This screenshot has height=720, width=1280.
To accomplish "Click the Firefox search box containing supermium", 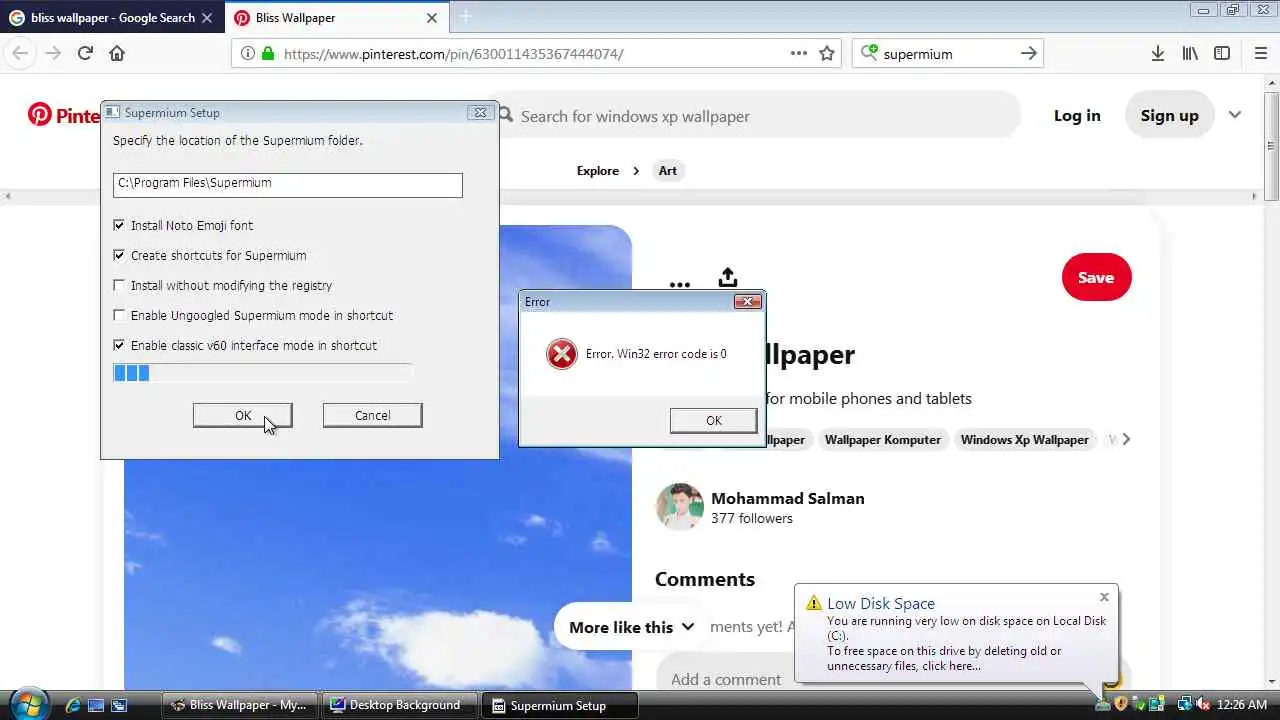I will (948, 53).
